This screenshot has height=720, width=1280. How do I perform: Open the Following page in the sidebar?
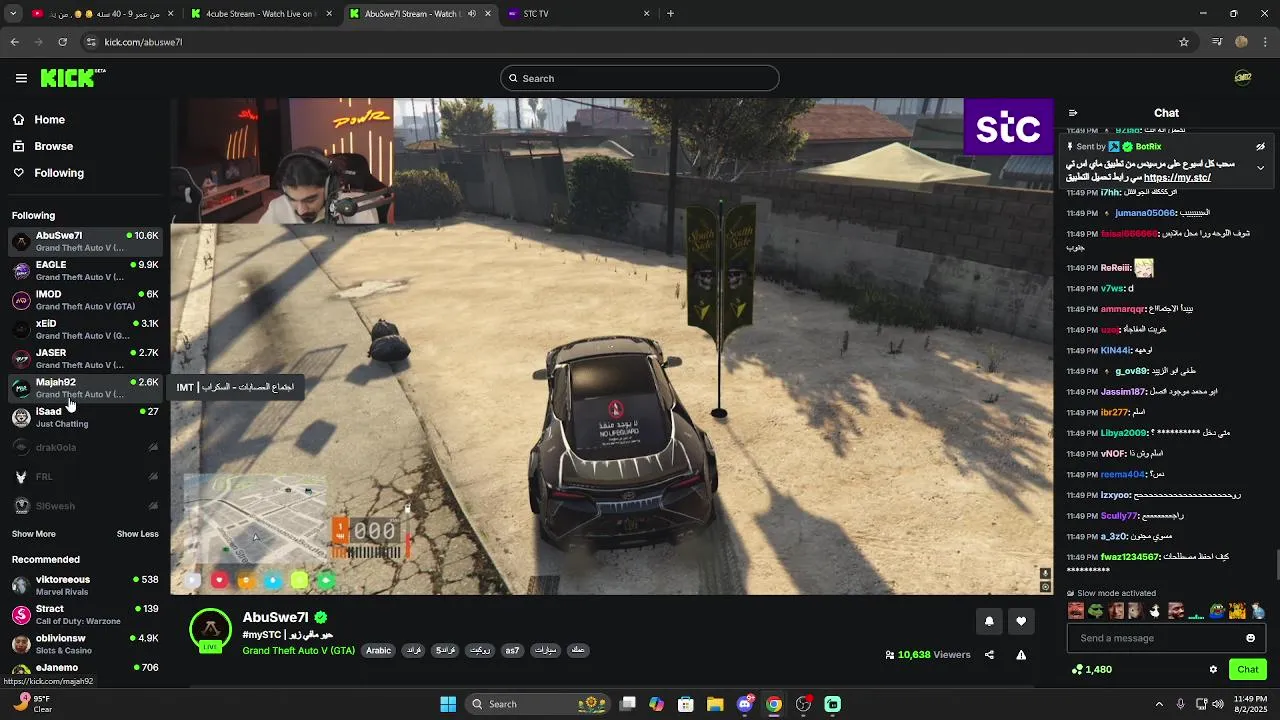point(48,173)
